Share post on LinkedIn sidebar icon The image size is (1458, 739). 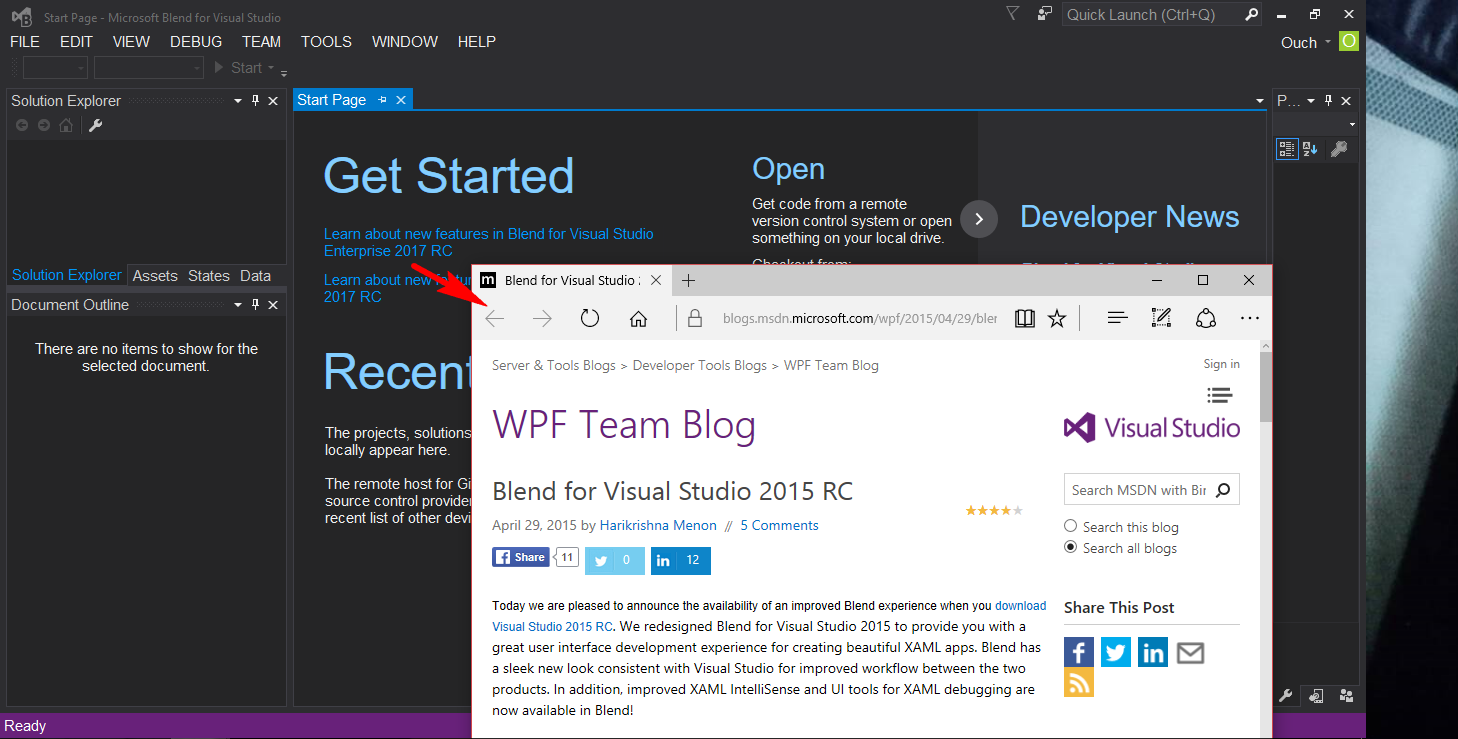click(x=1153, y=652)
